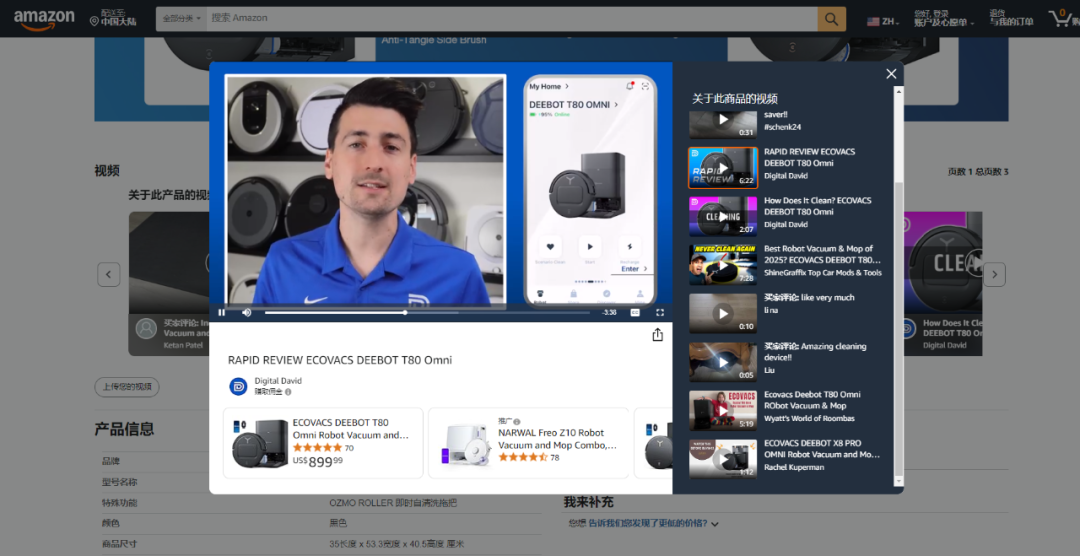Click the 78 ratings count for NARWAL
Screen dimensions: 1080x556
[554, 457]
